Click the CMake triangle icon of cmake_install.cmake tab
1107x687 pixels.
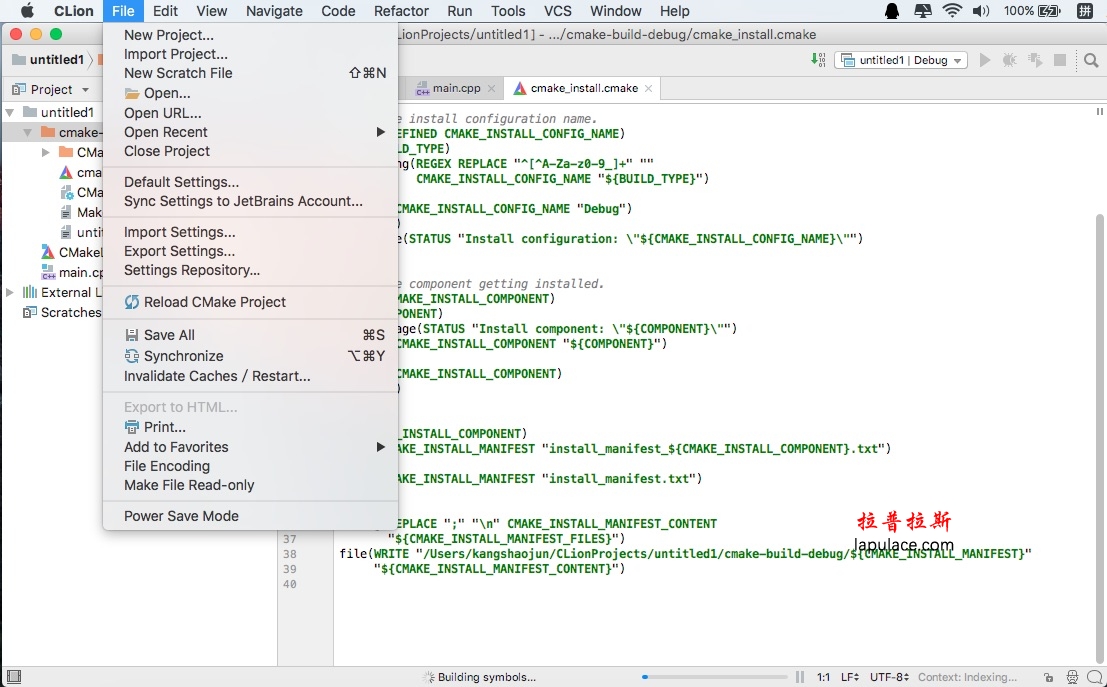520,88
